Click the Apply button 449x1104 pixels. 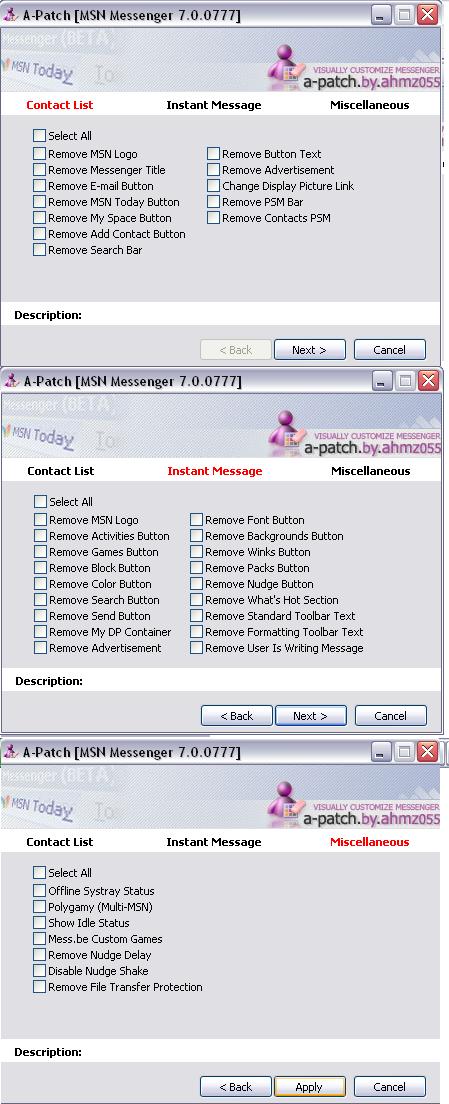coord(309,1086)
